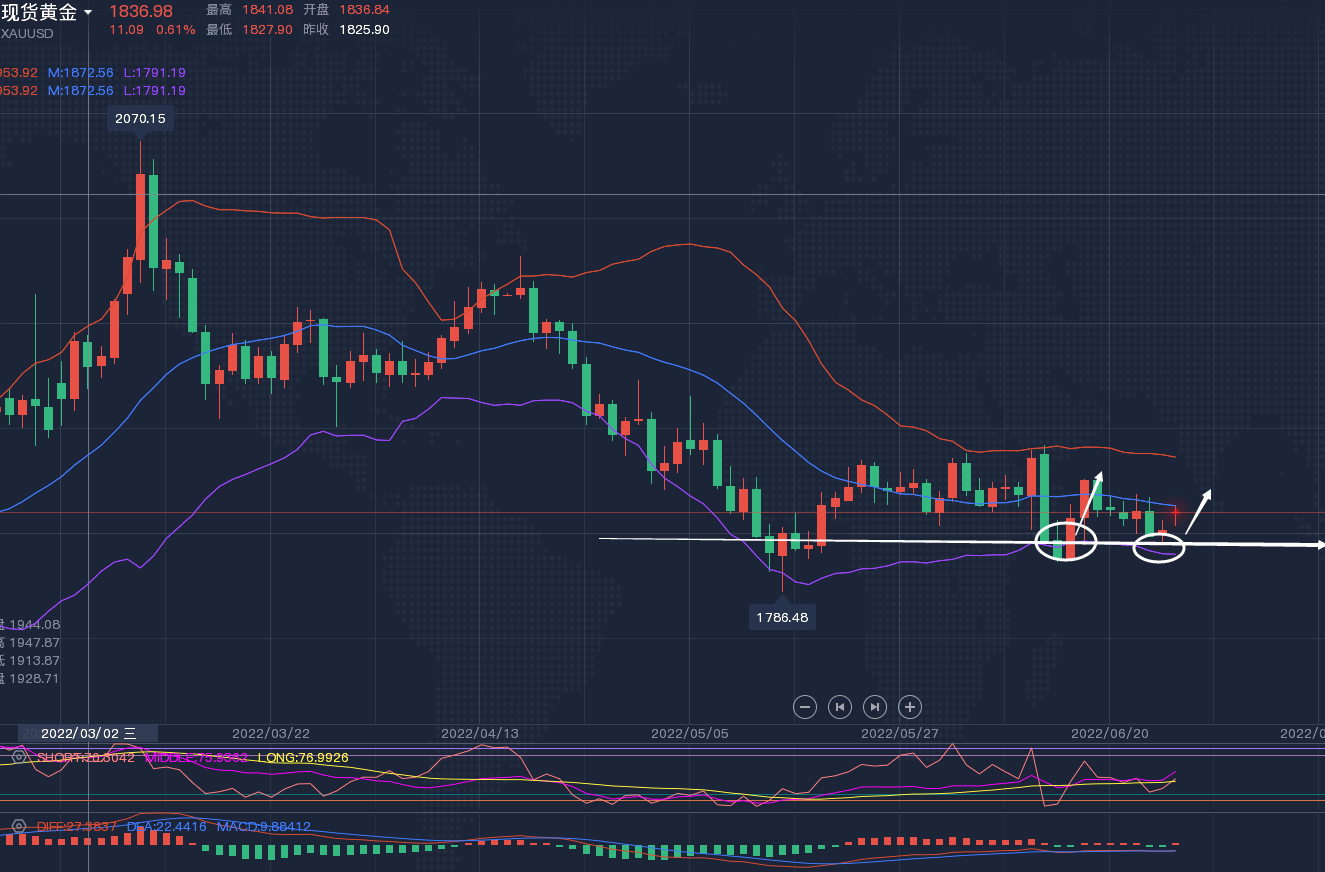The width and height of the screenshot is (1325, 872).
Task: Click the zoom out minus icon
Action: [805, 707]
